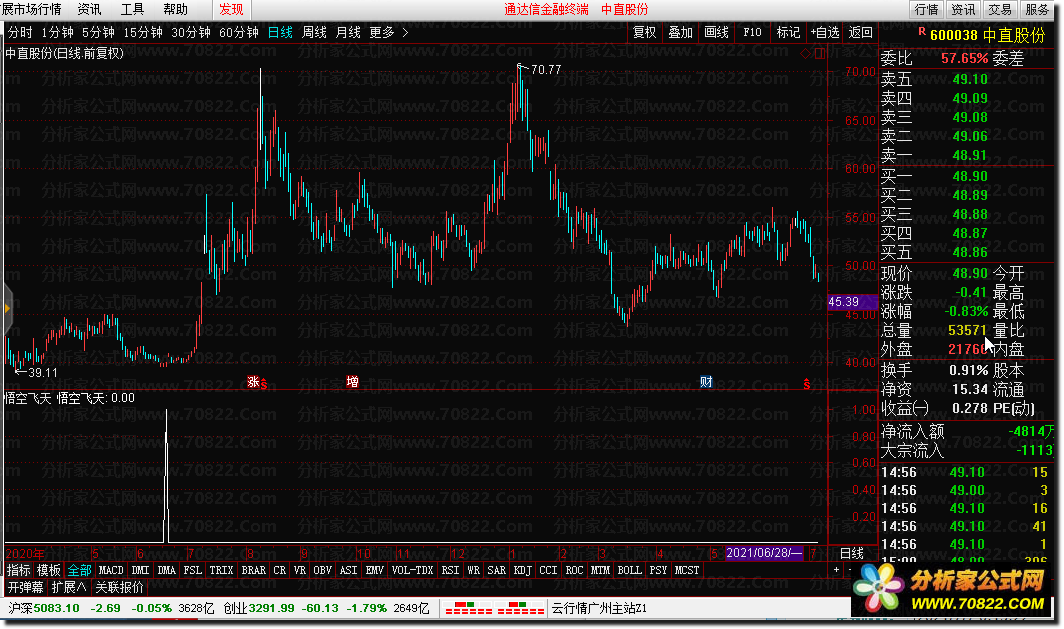Click the plus zoom button below chart

click(836, 570)
